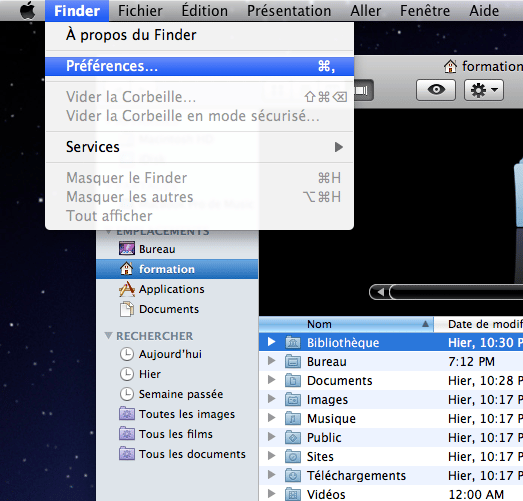Viewport: 523px width, 501px height.
Task: Click the Tous les films folder icon
Action: pyautogui.click(x=127, y=434)
